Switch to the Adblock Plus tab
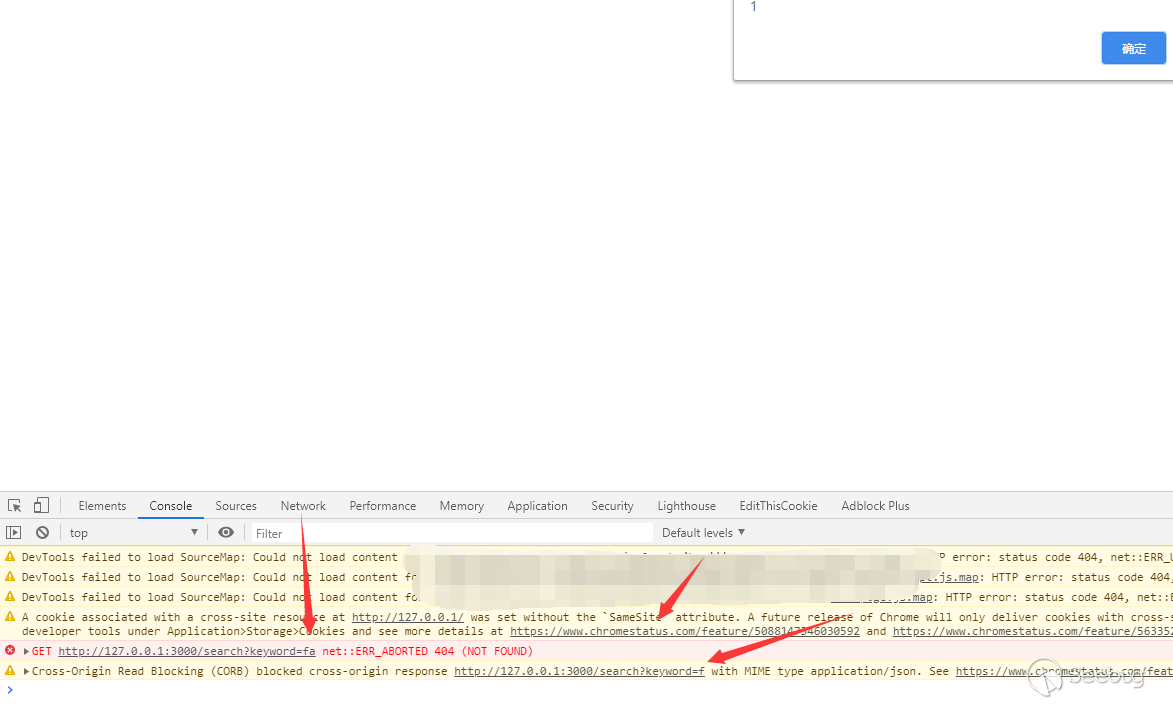The image size is (1173, 704). pyautogui.click(x=875, y=506)
